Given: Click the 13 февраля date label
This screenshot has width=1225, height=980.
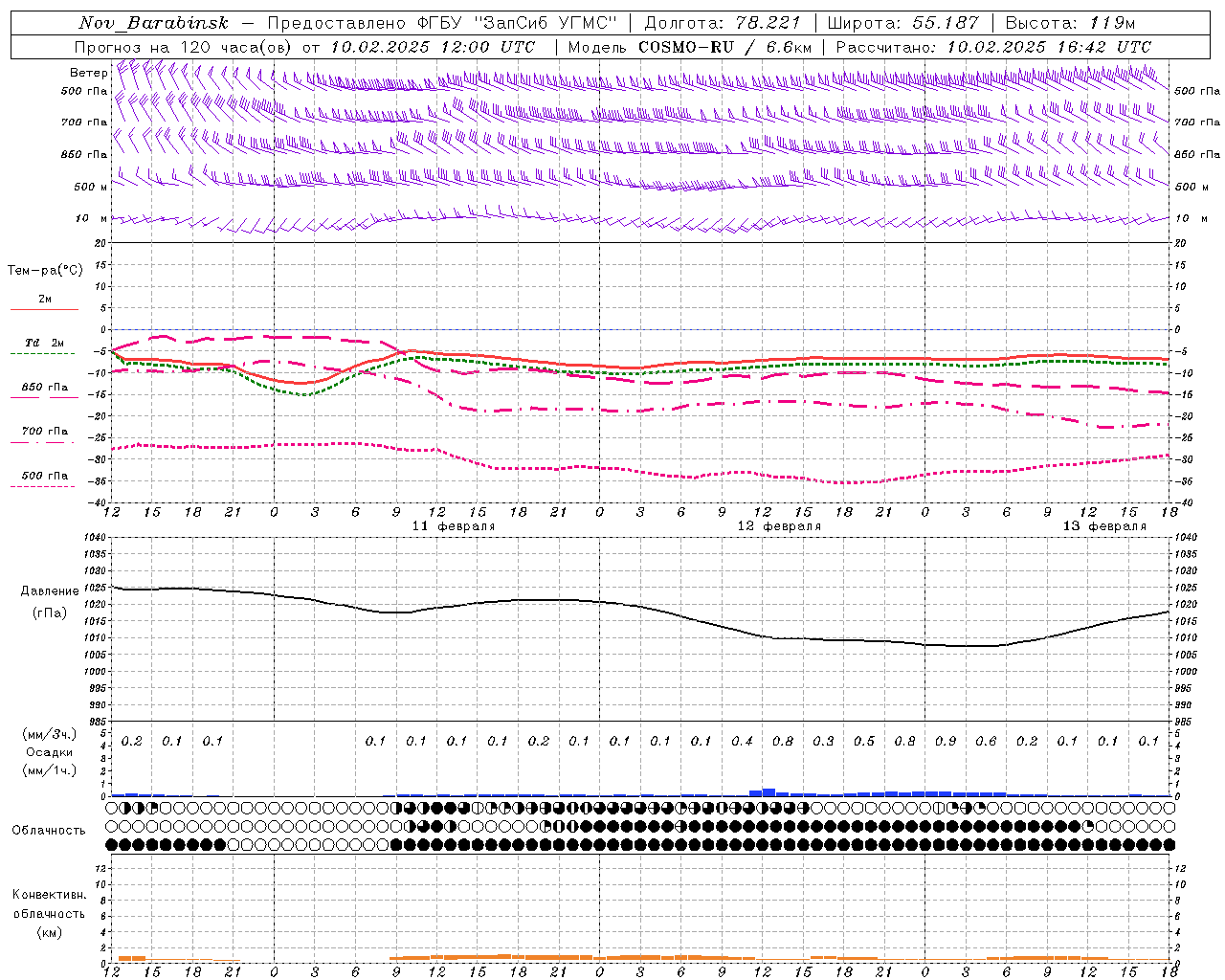Looking at the screenshot, I should (x=1104, y=526).
